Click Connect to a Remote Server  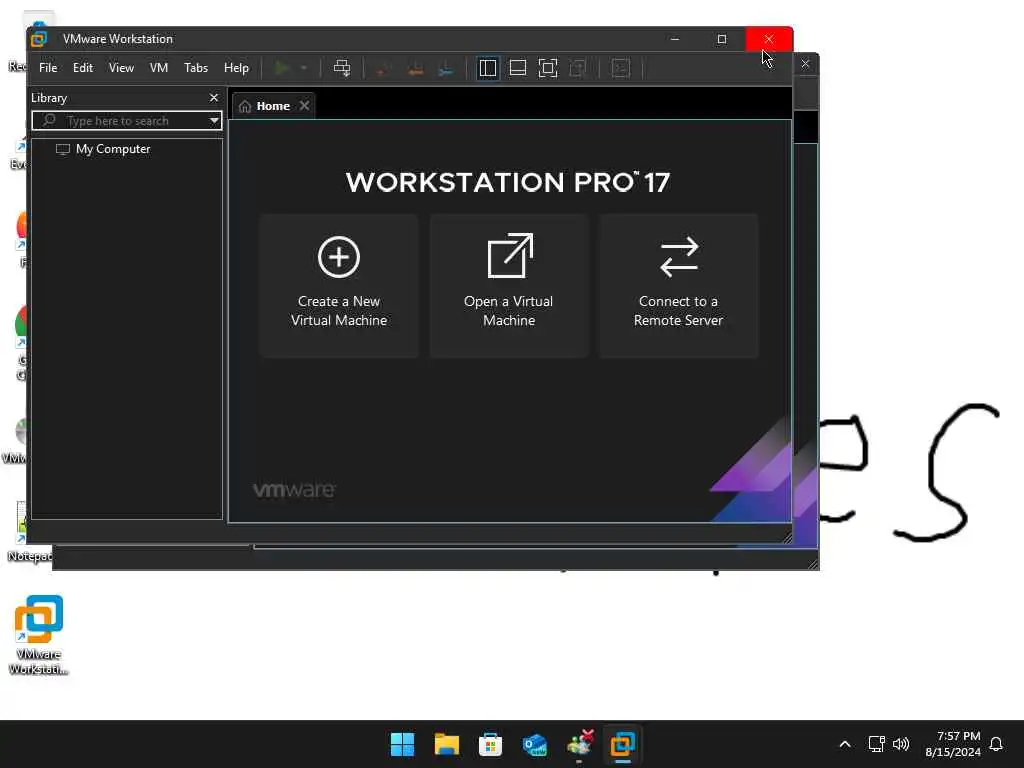click(x=679, y=285)
